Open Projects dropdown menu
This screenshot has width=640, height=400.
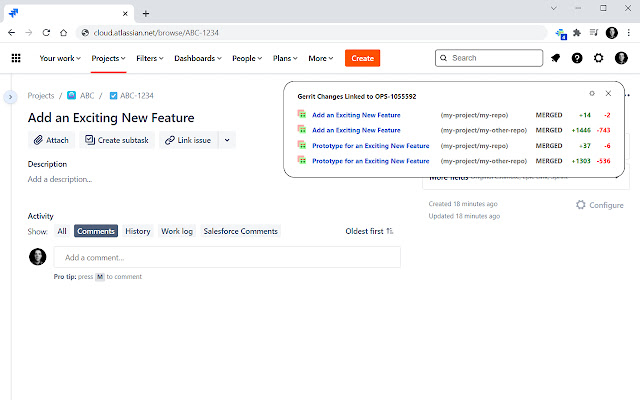pos(108,58)
